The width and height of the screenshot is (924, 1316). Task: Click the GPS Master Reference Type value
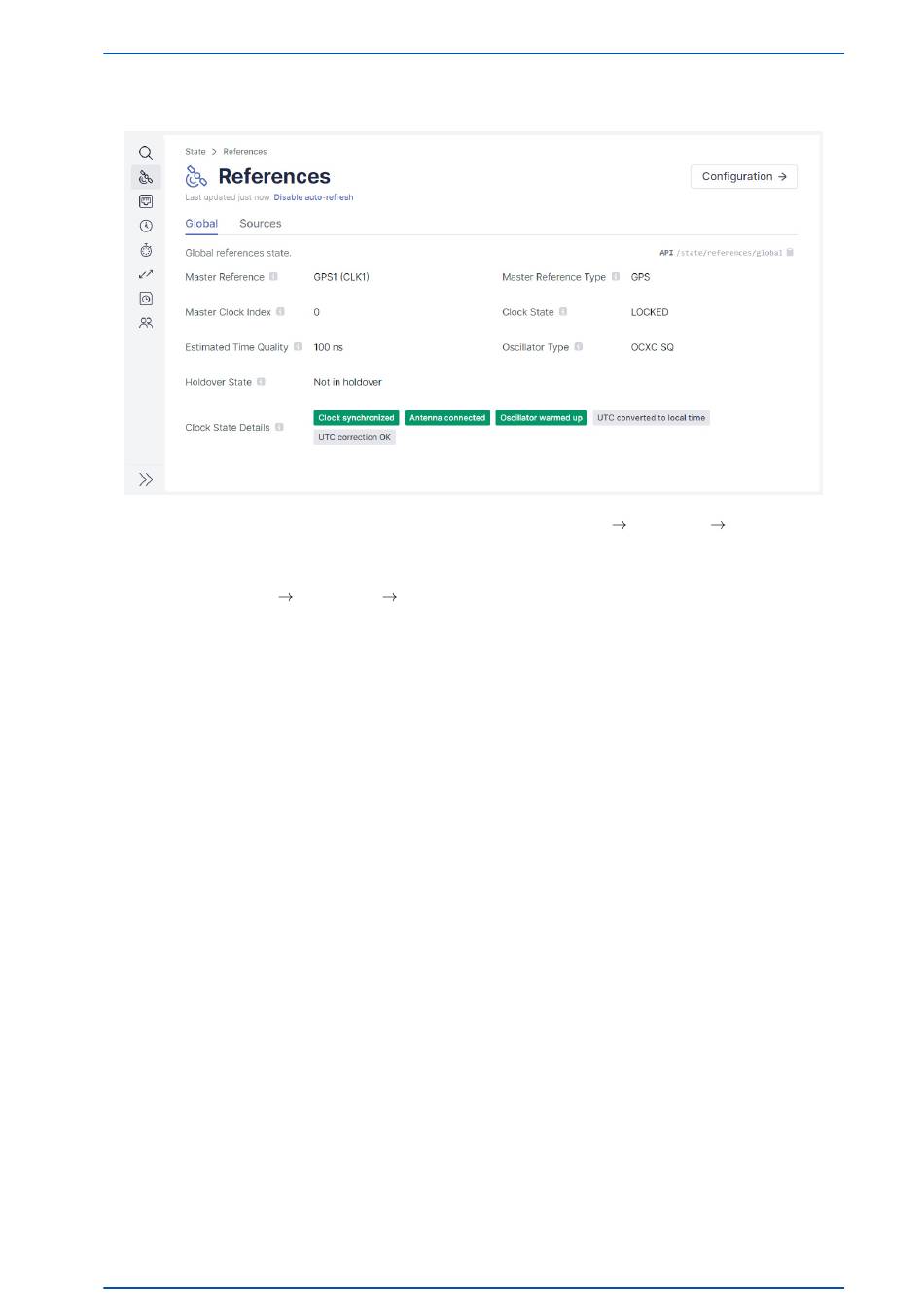[640, 277]
